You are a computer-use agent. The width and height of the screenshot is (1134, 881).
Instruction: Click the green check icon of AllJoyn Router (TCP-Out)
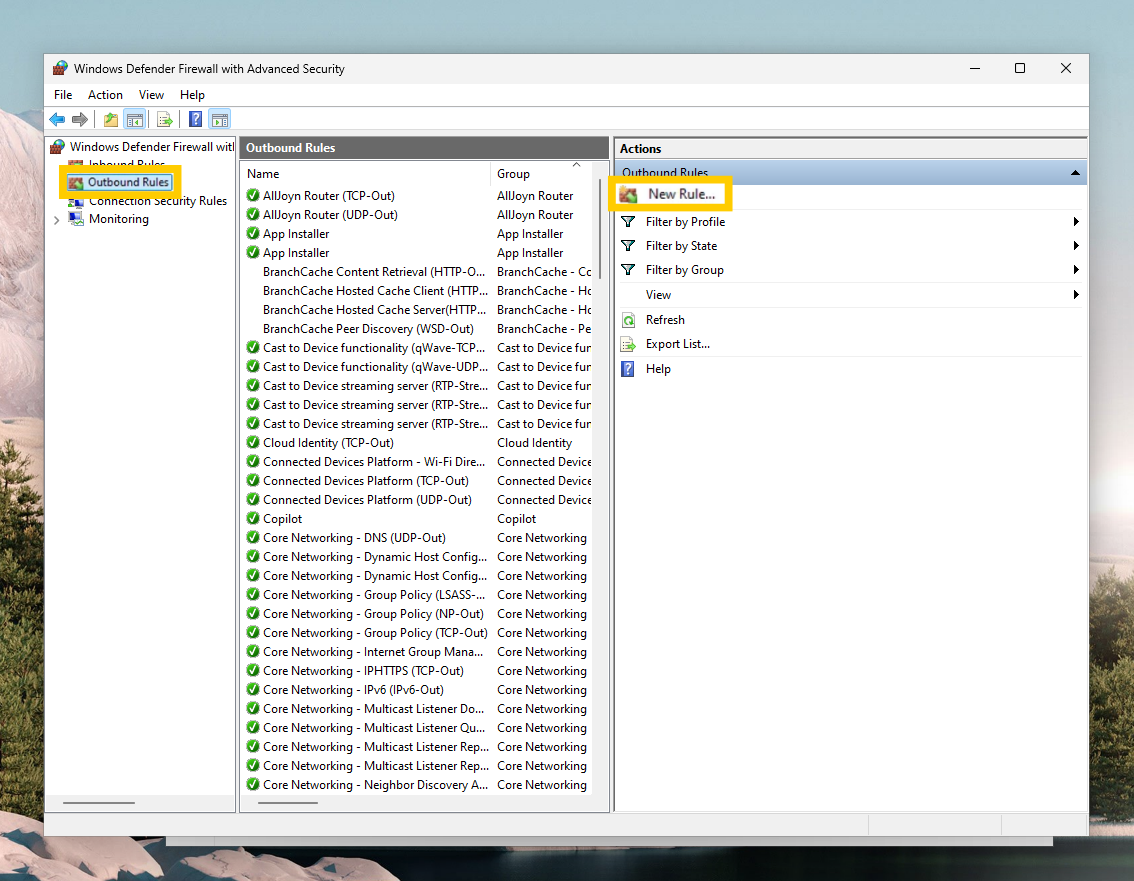[253, 195]
